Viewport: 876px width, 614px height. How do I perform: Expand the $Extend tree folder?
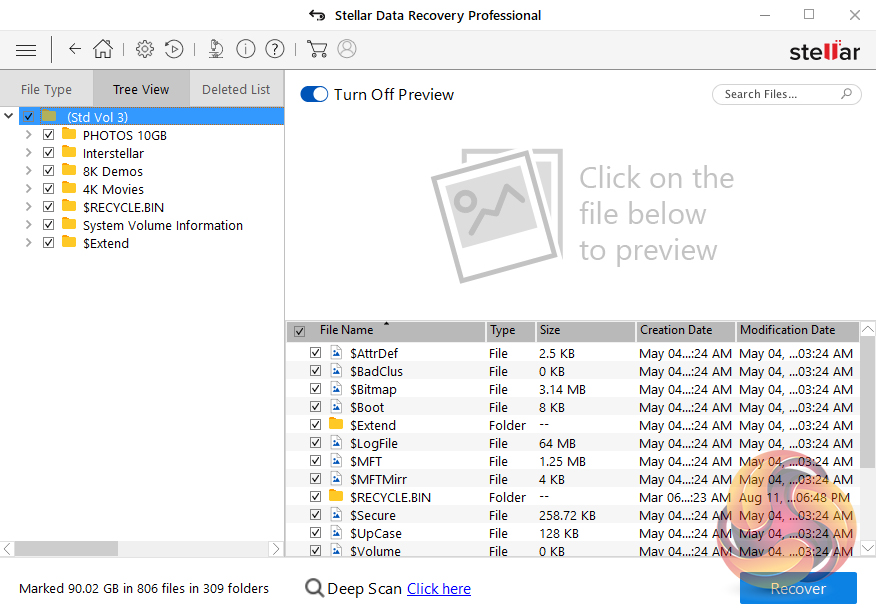[x=28, y=242]
